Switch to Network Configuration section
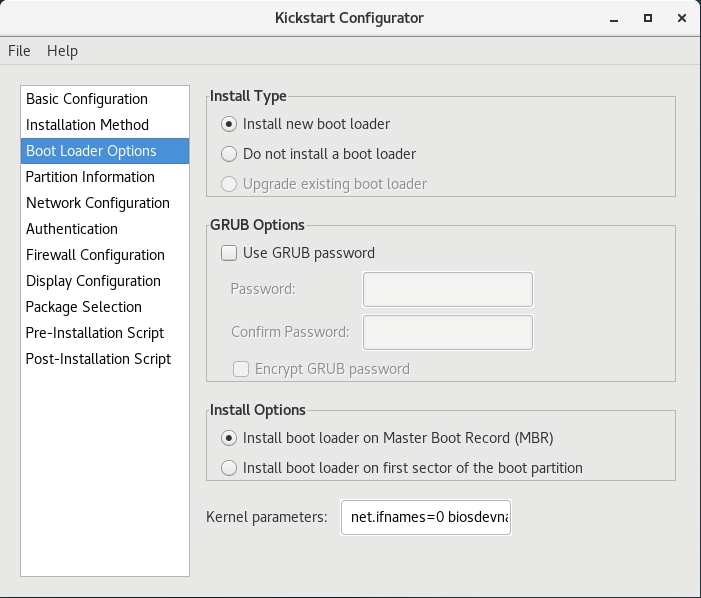The height and width of the screenshot is (598, 701). point(98,203)
